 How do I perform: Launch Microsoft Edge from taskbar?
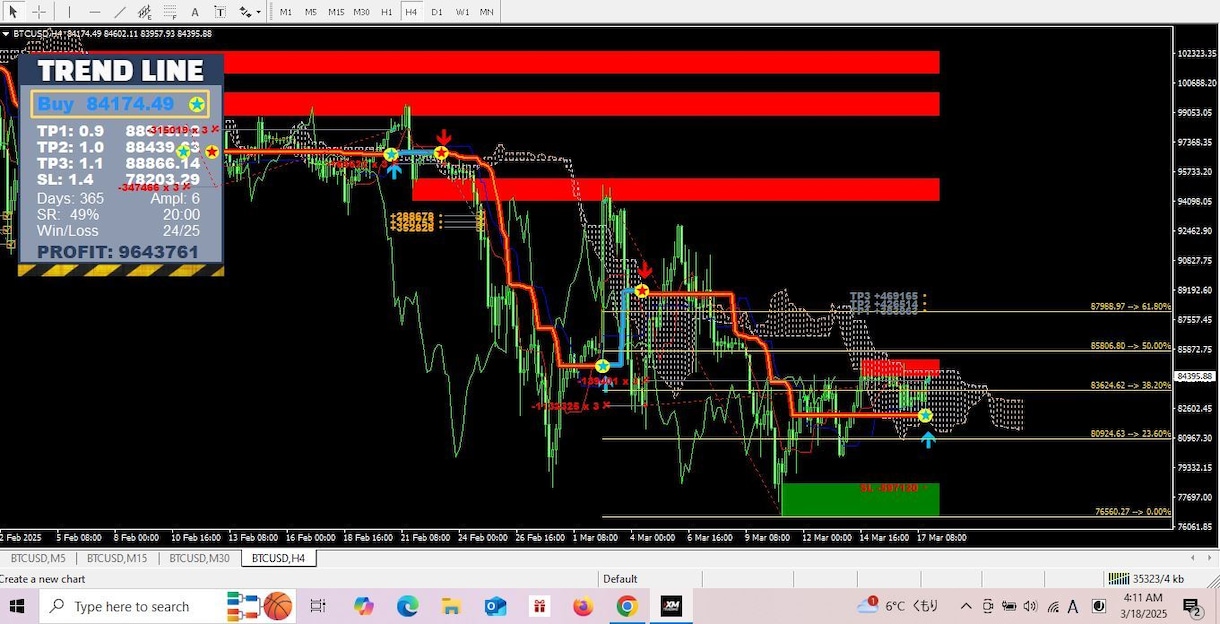pos(407,606)
